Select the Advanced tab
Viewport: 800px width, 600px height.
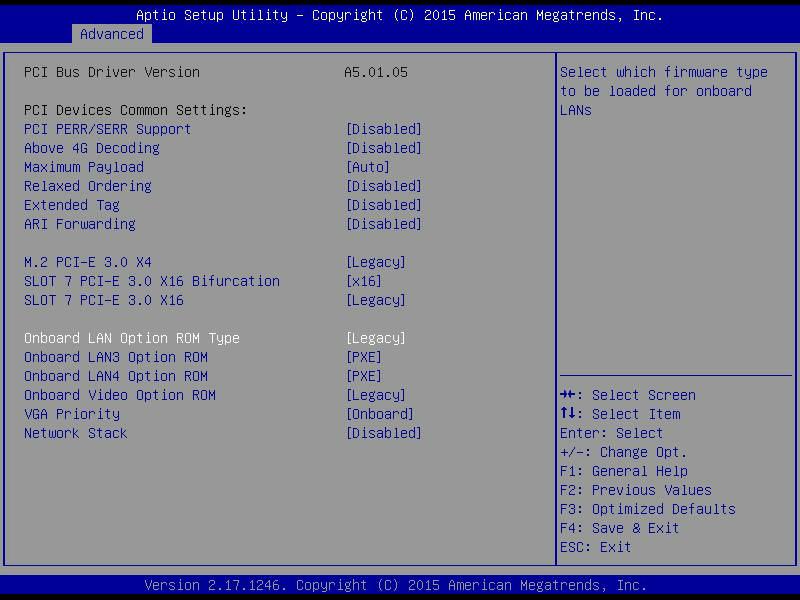(111, 34)
